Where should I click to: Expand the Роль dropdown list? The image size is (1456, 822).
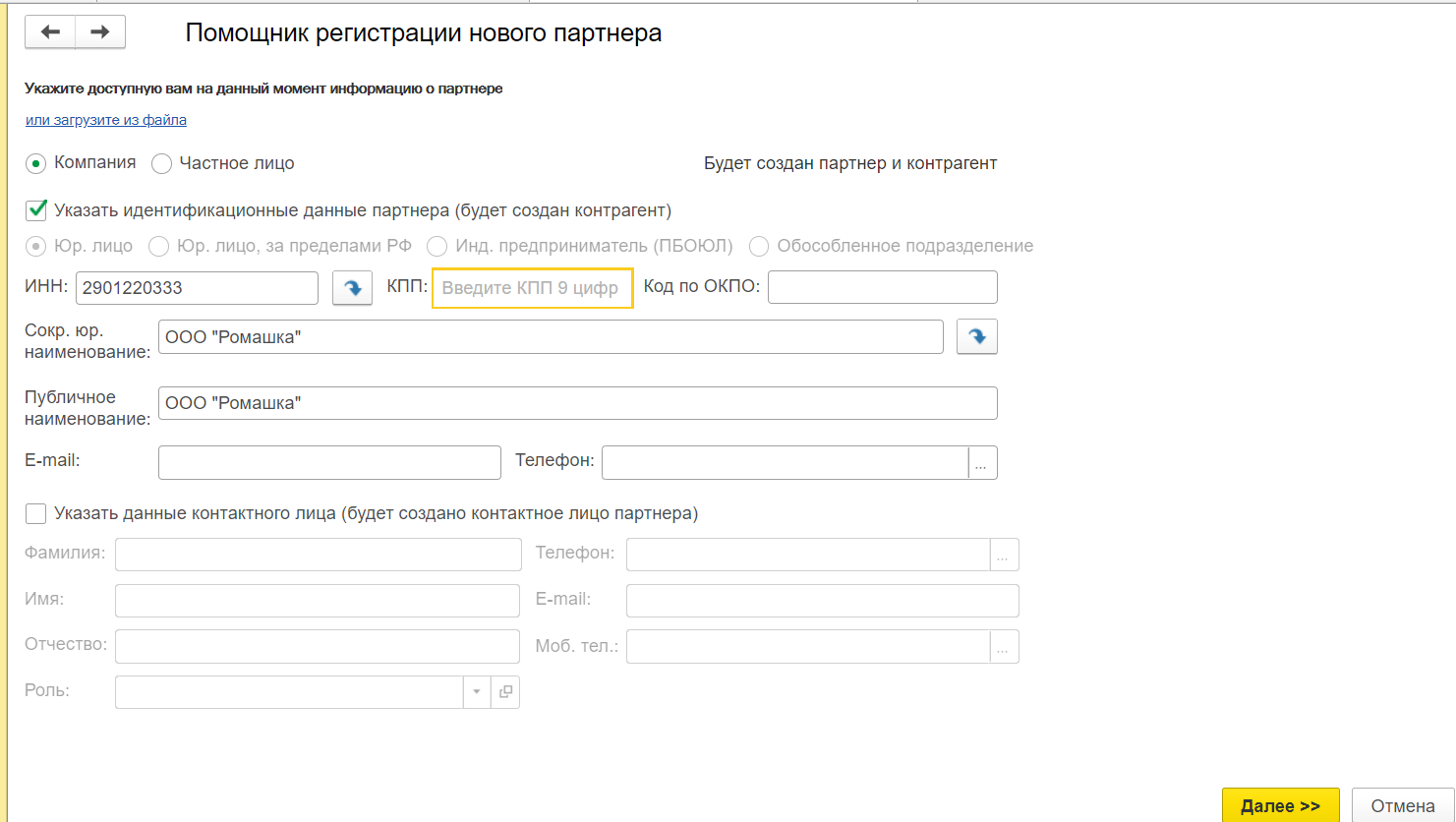[x=477, y=692]
